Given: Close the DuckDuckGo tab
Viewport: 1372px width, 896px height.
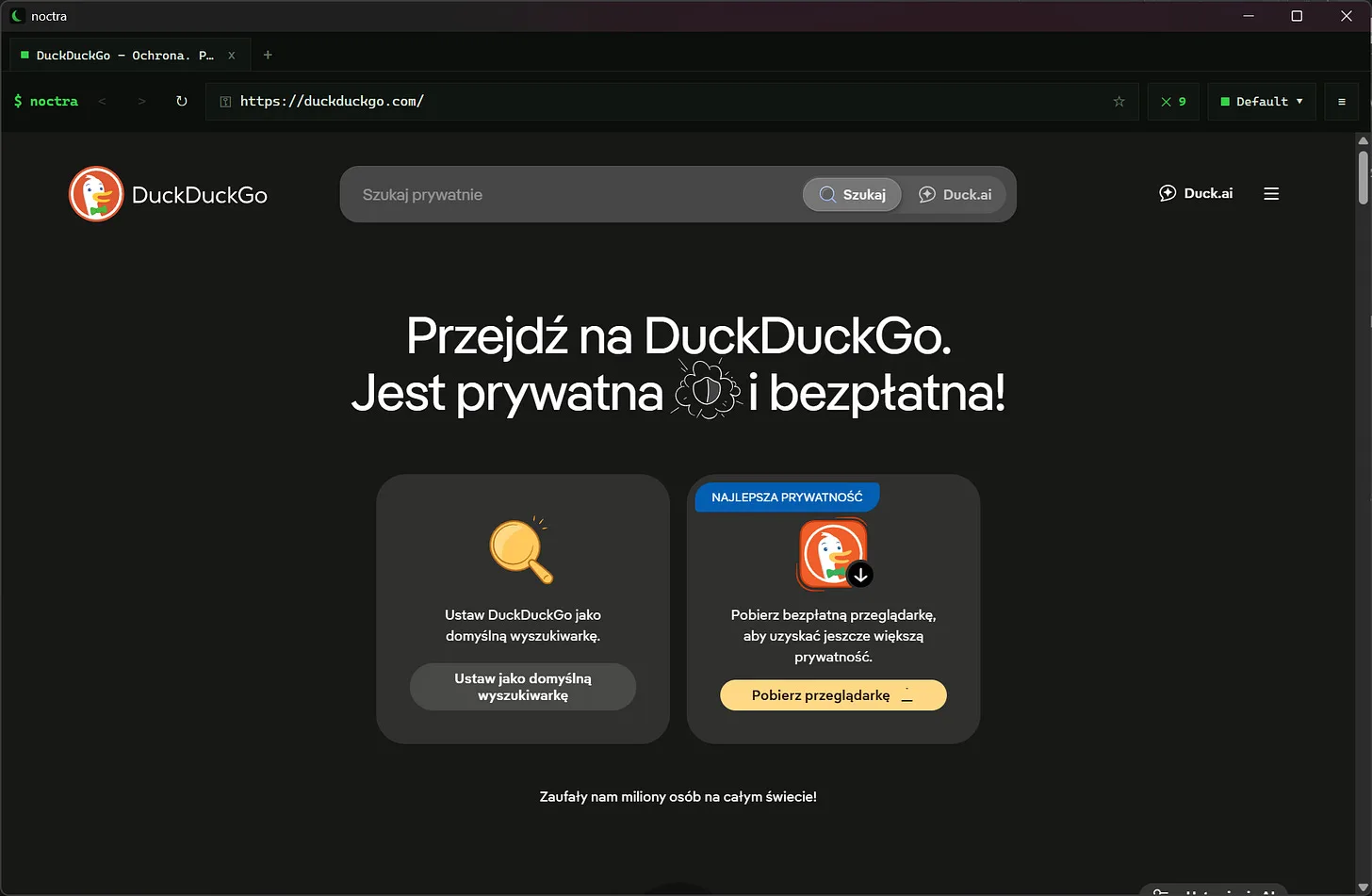Looking at the screenshot, I should coord(232,56).
